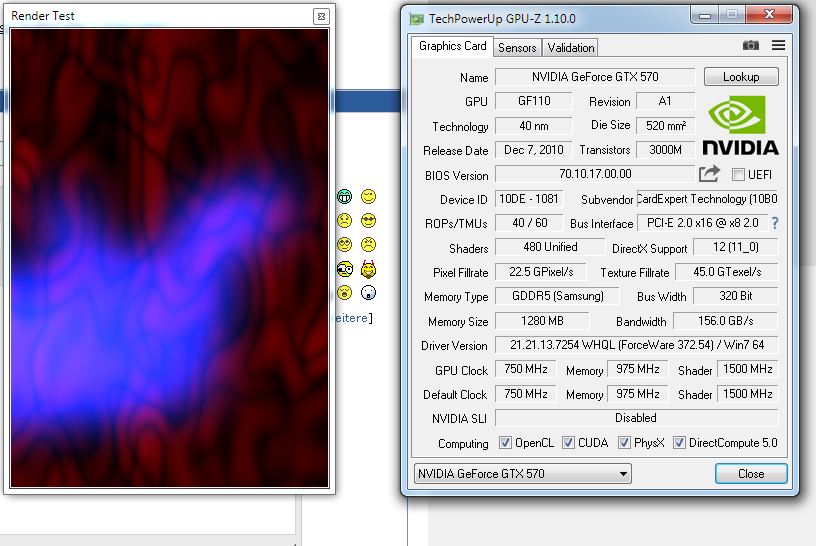Click the Default Clock row Shader 1500 MHz

coord(748,394)
